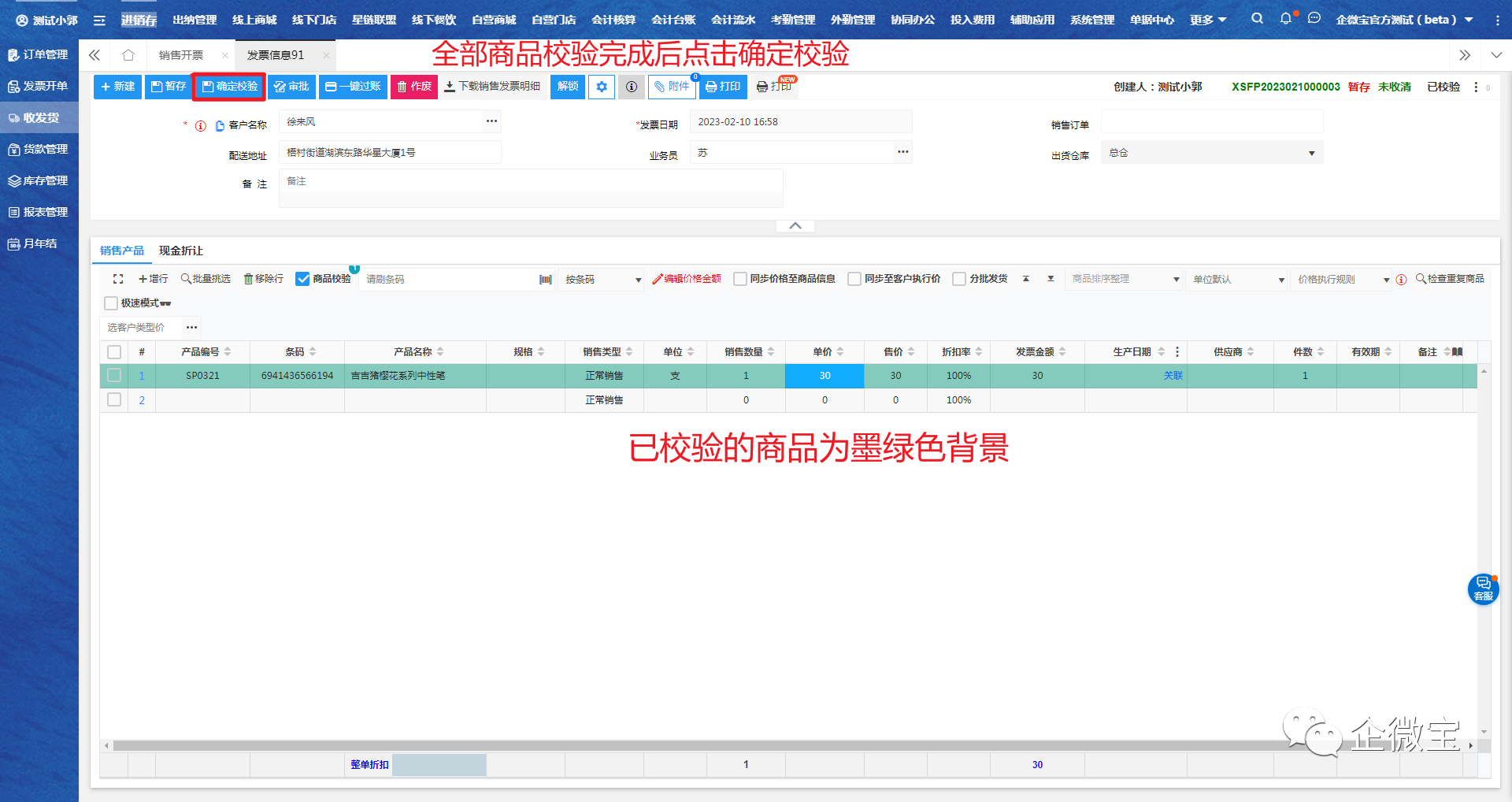This screenshot has width=1512, height=802.
Task: Open the 客服 customer service floating icon
Action: pyautogui.click(x=1483, y=589)
